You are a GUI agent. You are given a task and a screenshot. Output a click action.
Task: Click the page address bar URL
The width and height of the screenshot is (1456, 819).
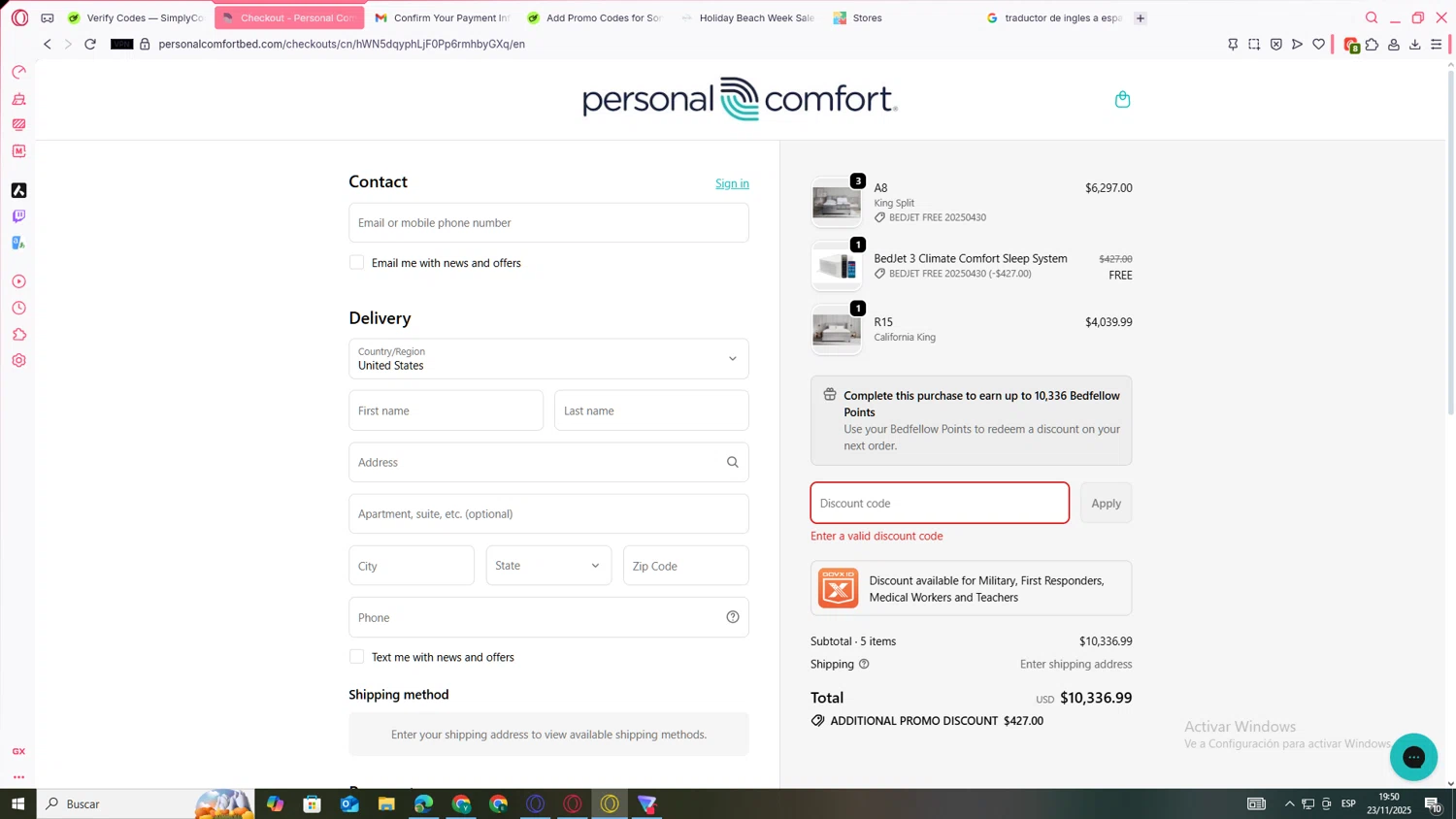tap(342, 44)
